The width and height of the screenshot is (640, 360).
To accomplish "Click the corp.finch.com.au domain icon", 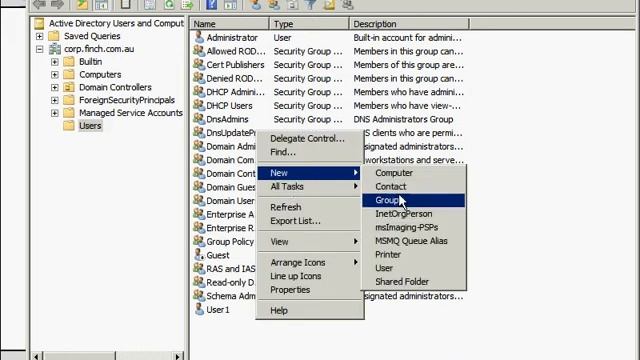I will point(55,49).
